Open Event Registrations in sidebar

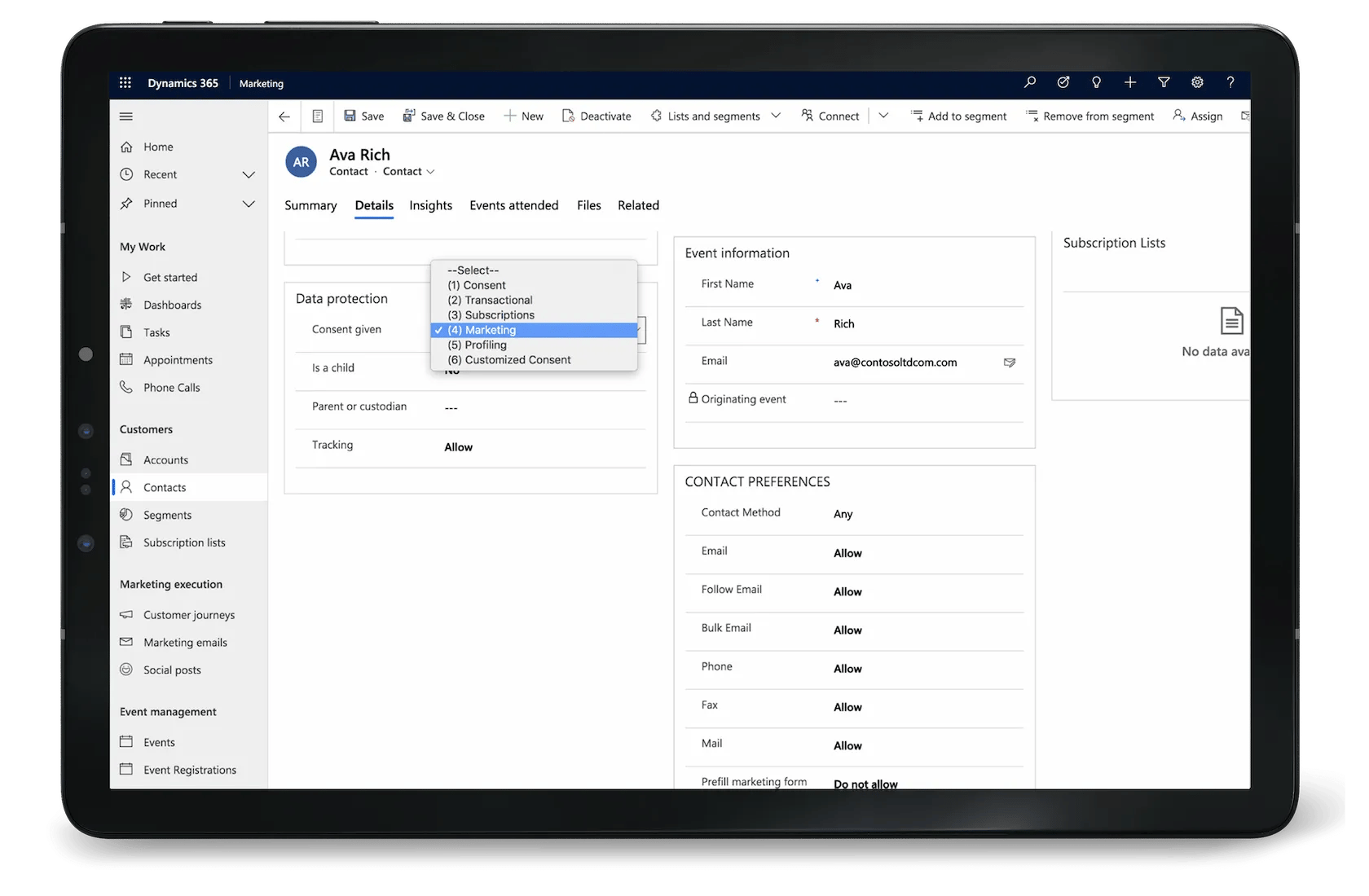click(188, 770)
